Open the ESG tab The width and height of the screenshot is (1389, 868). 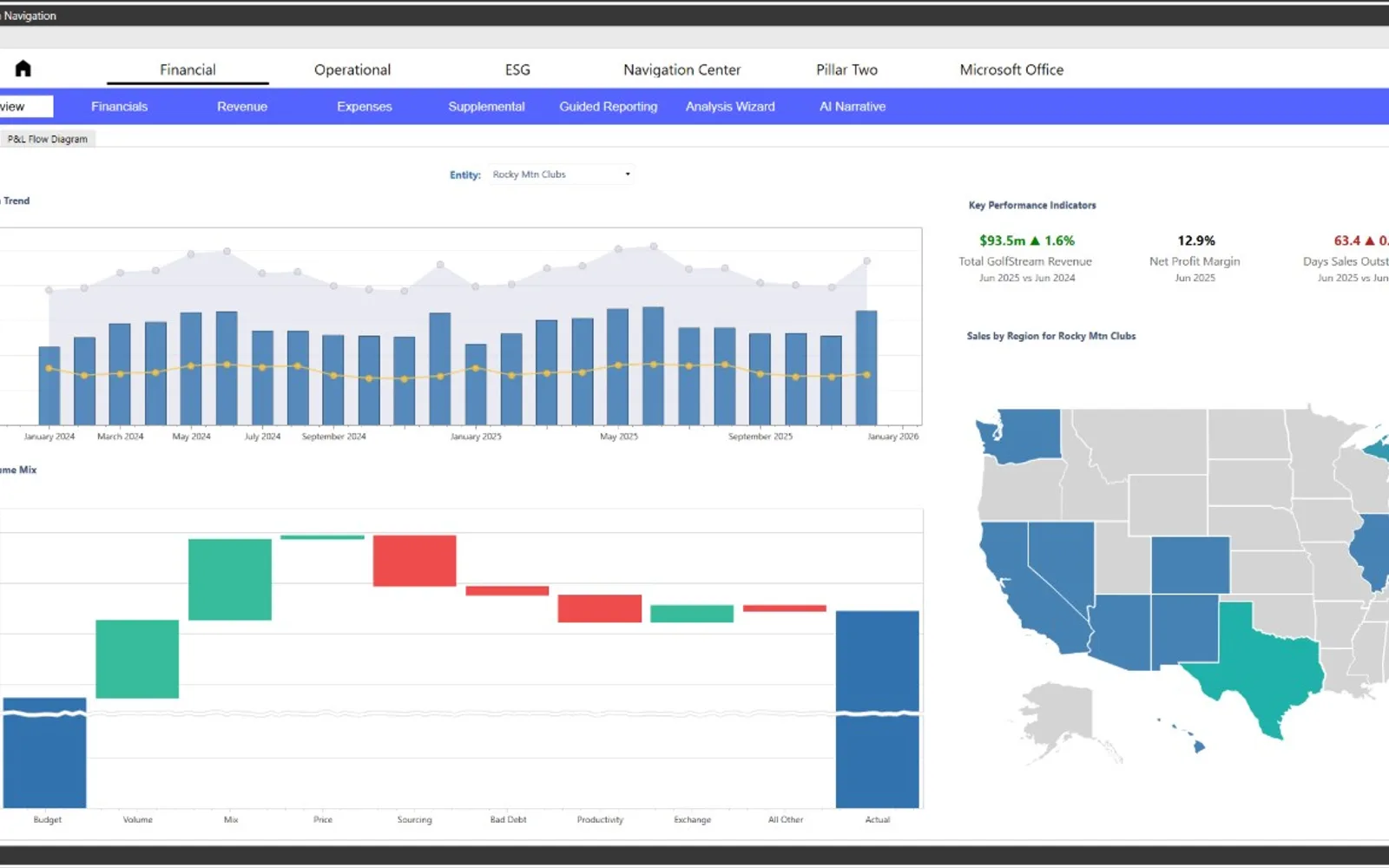(517, 69)
